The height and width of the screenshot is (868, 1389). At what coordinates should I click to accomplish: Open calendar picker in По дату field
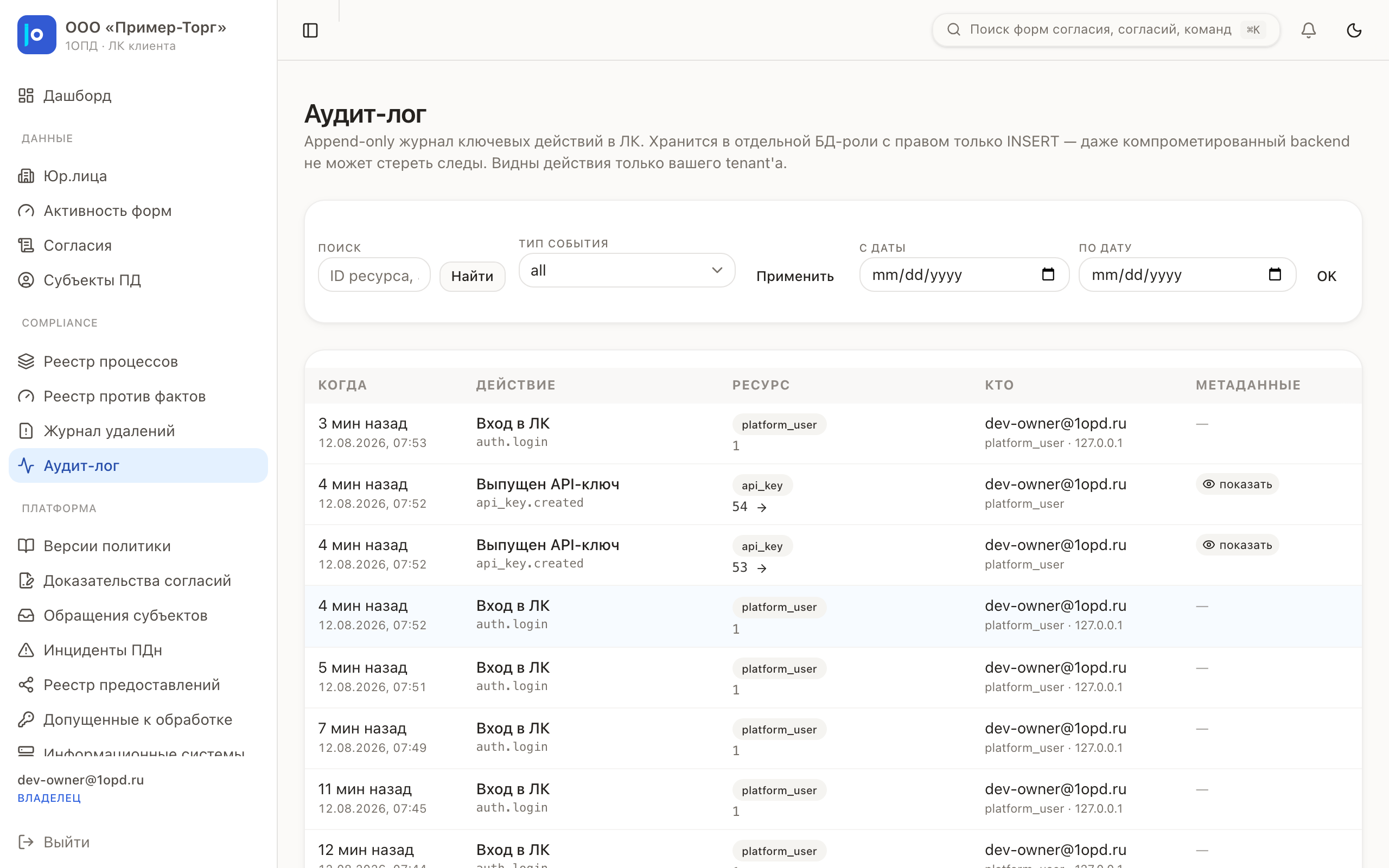(x=1275, y=275)
